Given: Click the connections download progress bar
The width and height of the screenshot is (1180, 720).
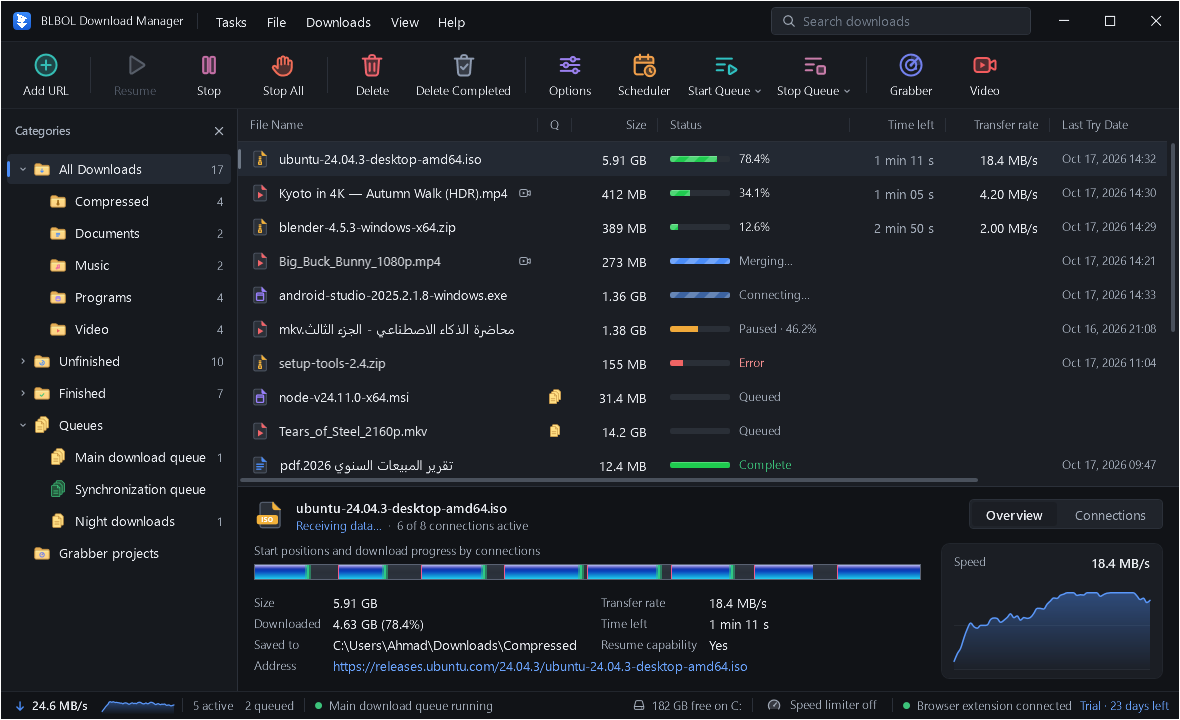Looking at the screenshot, I should coord(587,572).
